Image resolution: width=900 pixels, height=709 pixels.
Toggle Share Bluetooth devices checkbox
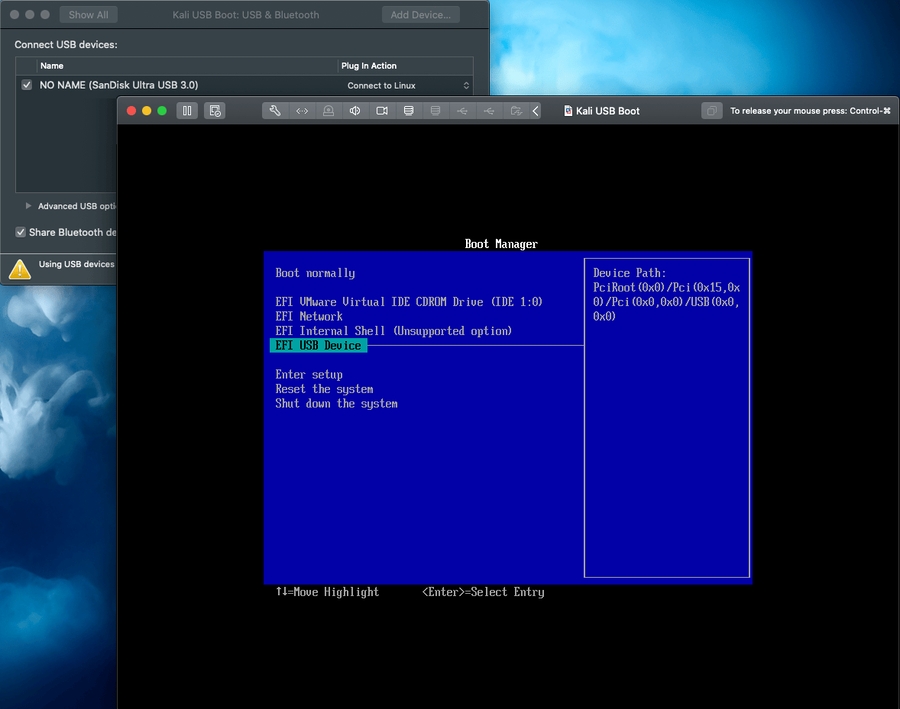click(21, 232)
